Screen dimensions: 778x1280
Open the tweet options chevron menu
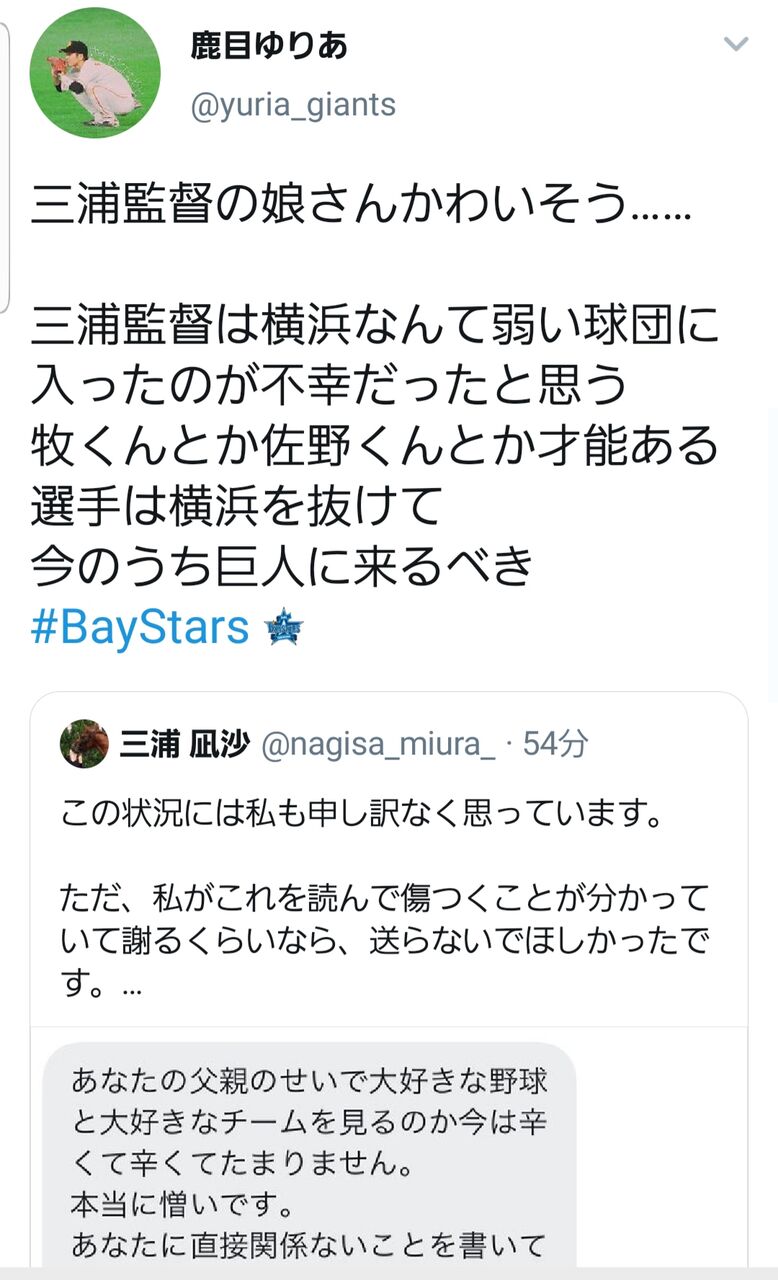735,44
